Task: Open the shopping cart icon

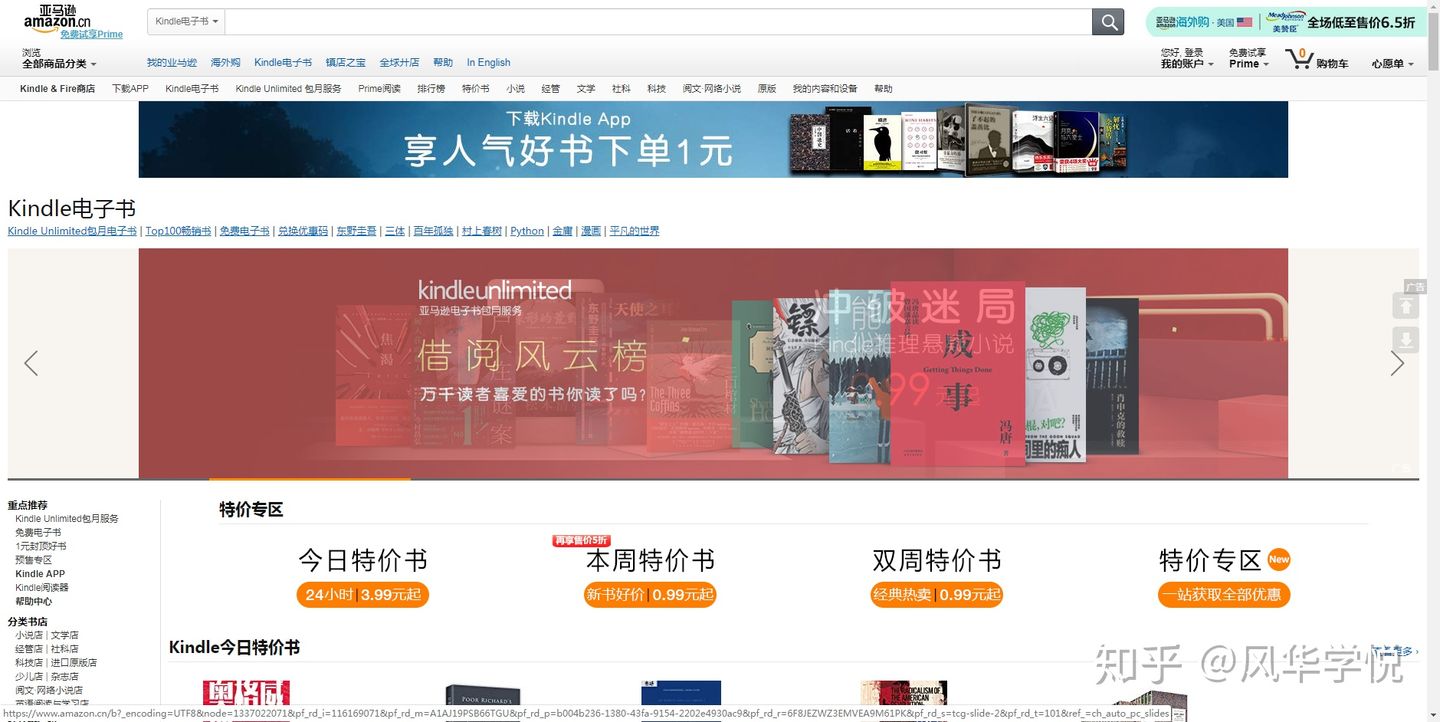Action: click(1299, 59)
